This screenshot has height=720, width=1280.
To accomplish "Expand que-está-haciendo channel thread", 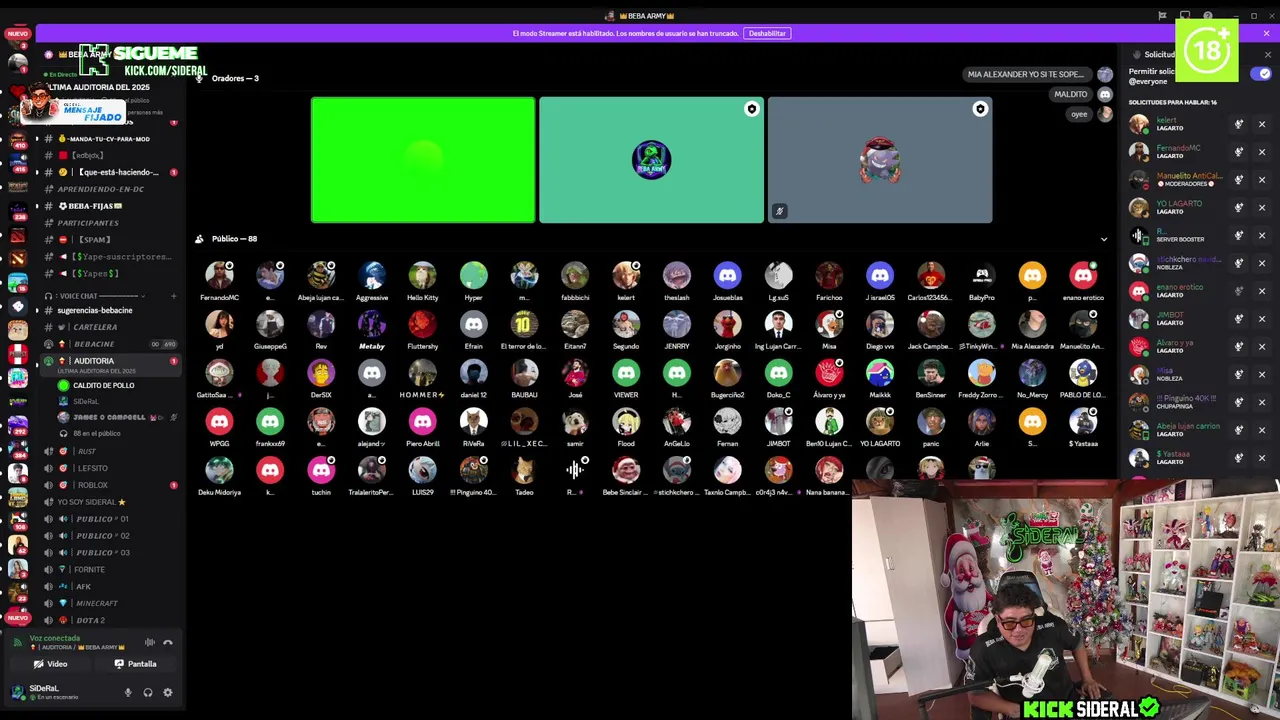I will click(x=38, y=172).
